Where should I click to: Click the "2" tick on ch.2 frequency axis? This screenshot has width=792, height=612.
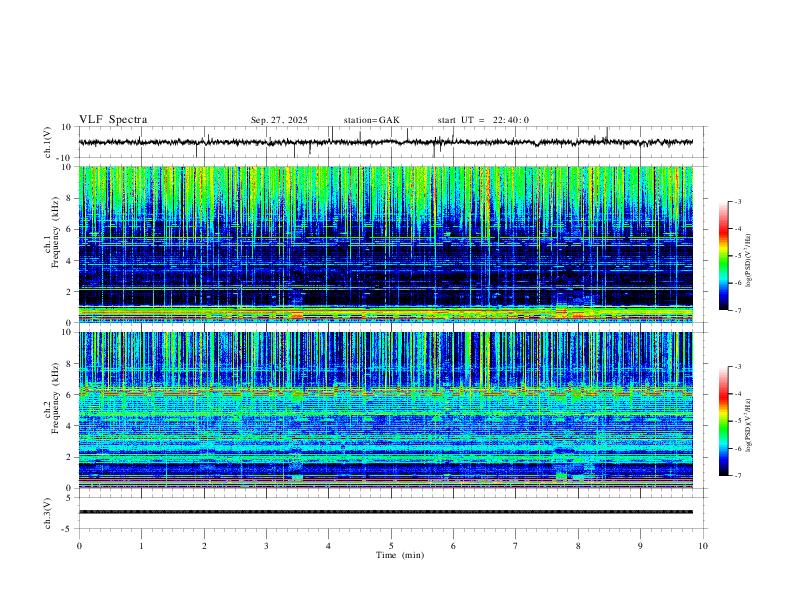[68, 457]
